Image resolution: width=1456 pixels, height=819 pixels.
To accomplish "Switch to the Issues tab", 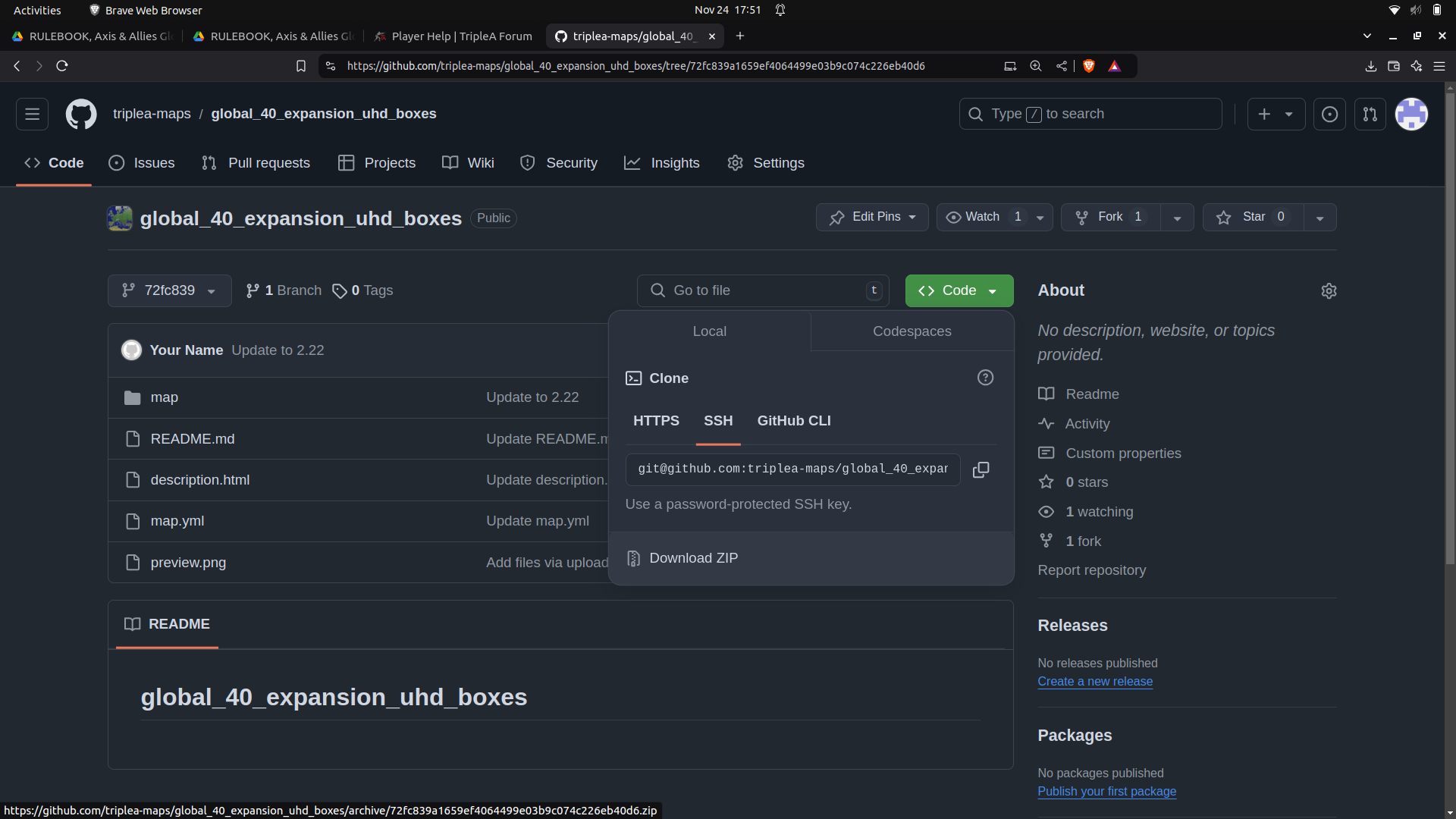I will coord(142,163).
